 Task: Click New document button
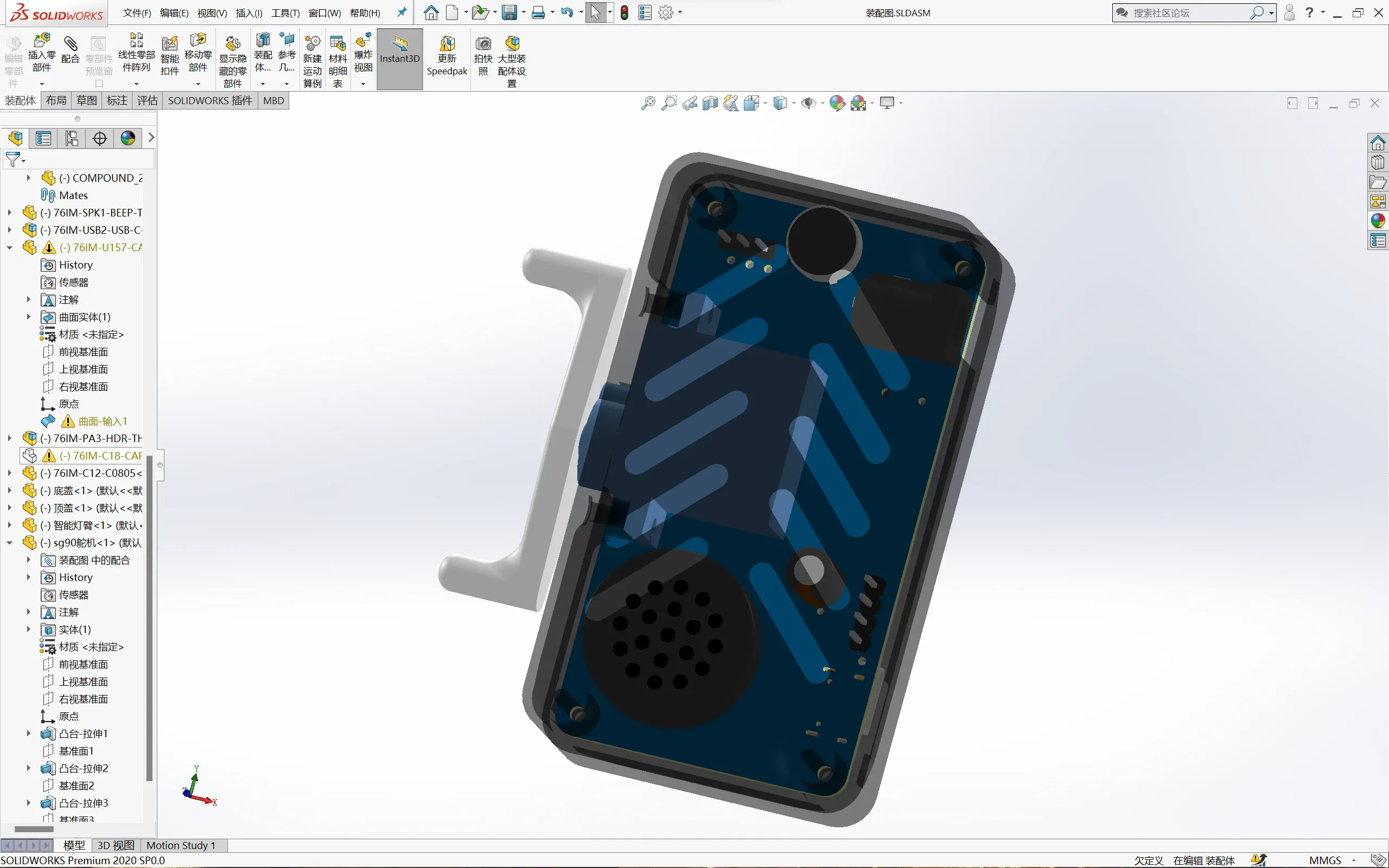(453, 12)
